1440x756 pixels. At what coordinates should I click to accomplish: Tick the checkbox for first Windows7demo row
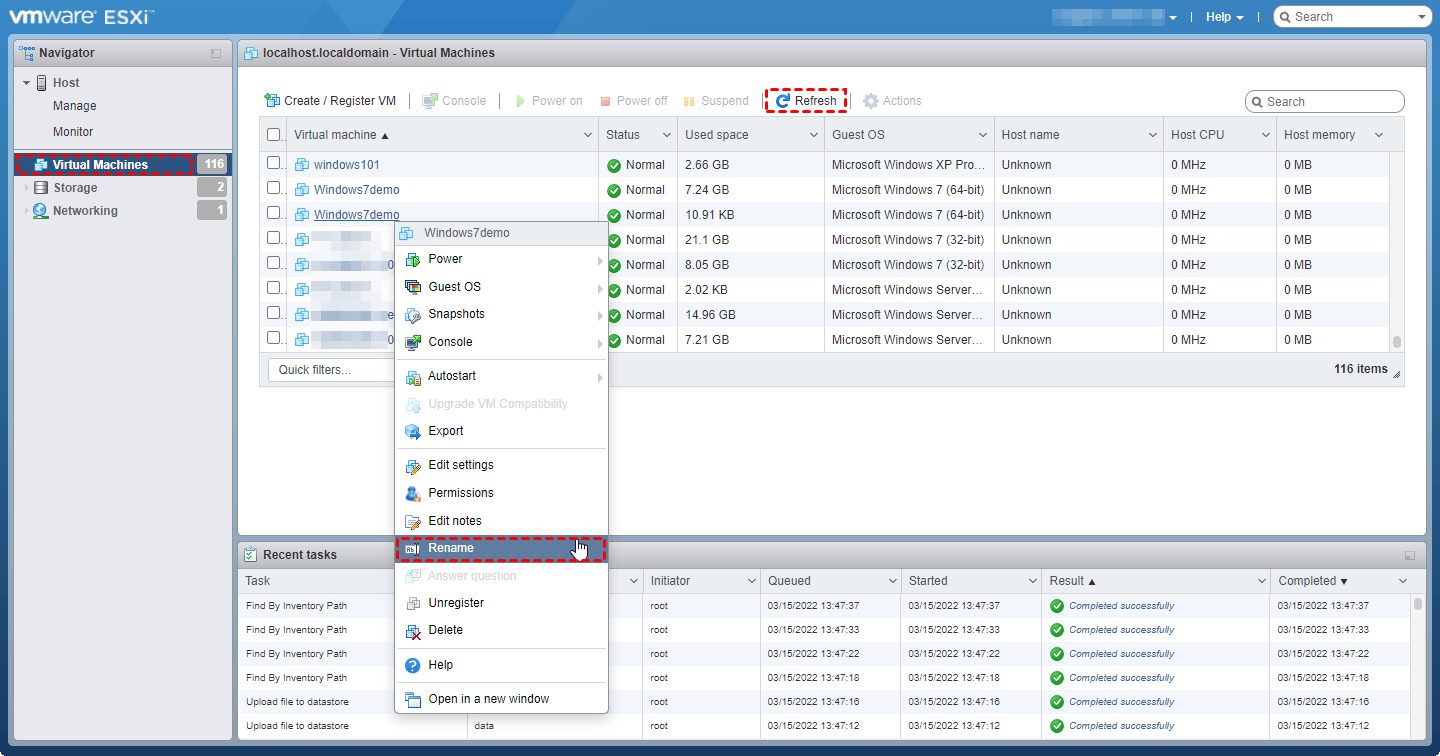(x=274, y=188)
